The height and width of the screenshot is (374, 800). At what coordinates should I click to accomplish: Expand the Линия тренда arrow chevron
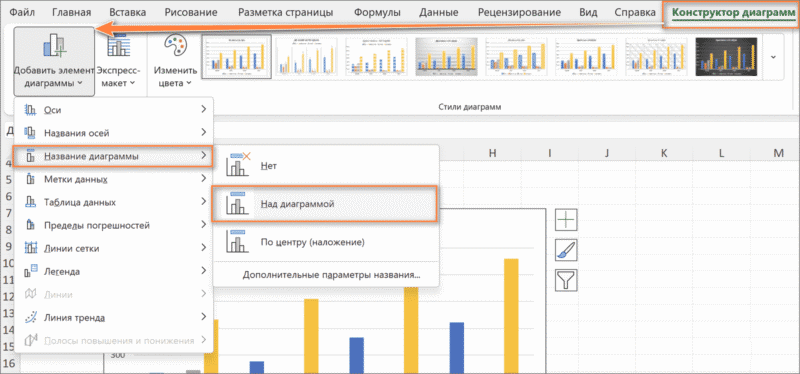204,317
